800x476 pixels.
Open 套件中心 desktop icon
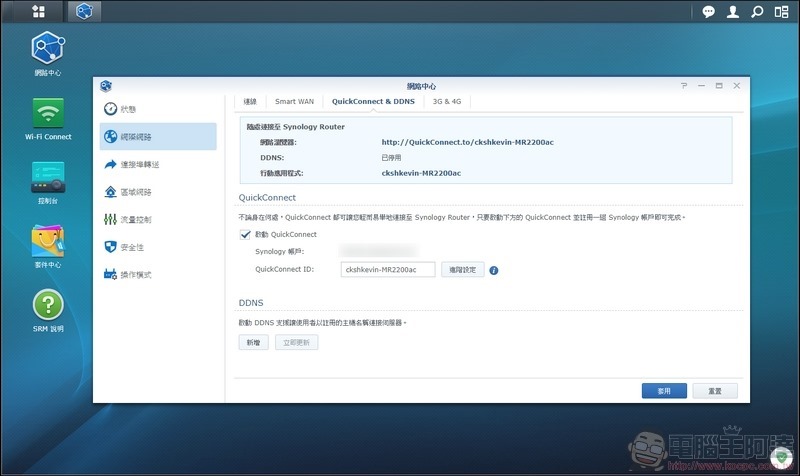click(48, 246)
